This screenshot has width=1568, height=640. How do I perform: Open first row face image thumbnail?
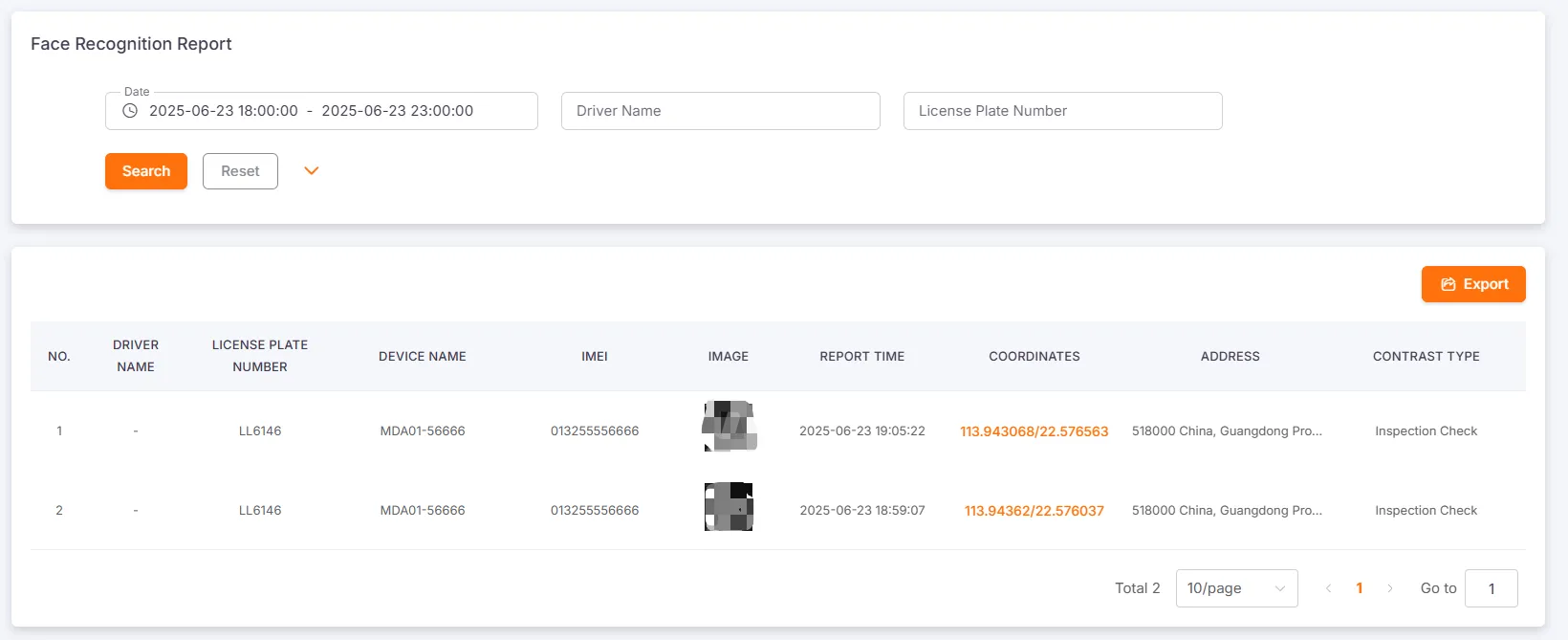click(729, 427)
